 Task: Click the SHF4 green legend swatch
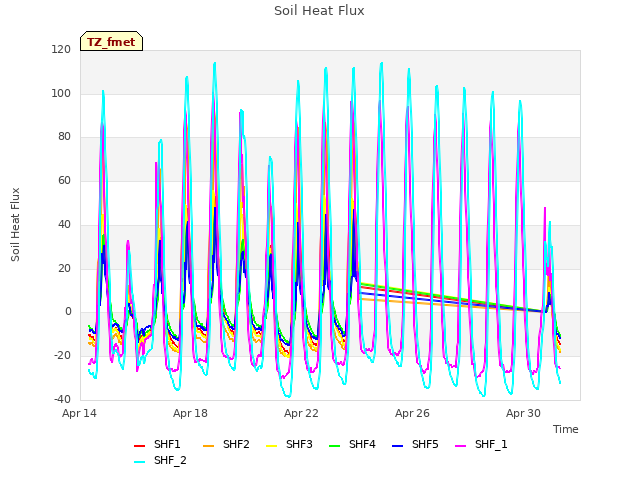tap(335, 446)
